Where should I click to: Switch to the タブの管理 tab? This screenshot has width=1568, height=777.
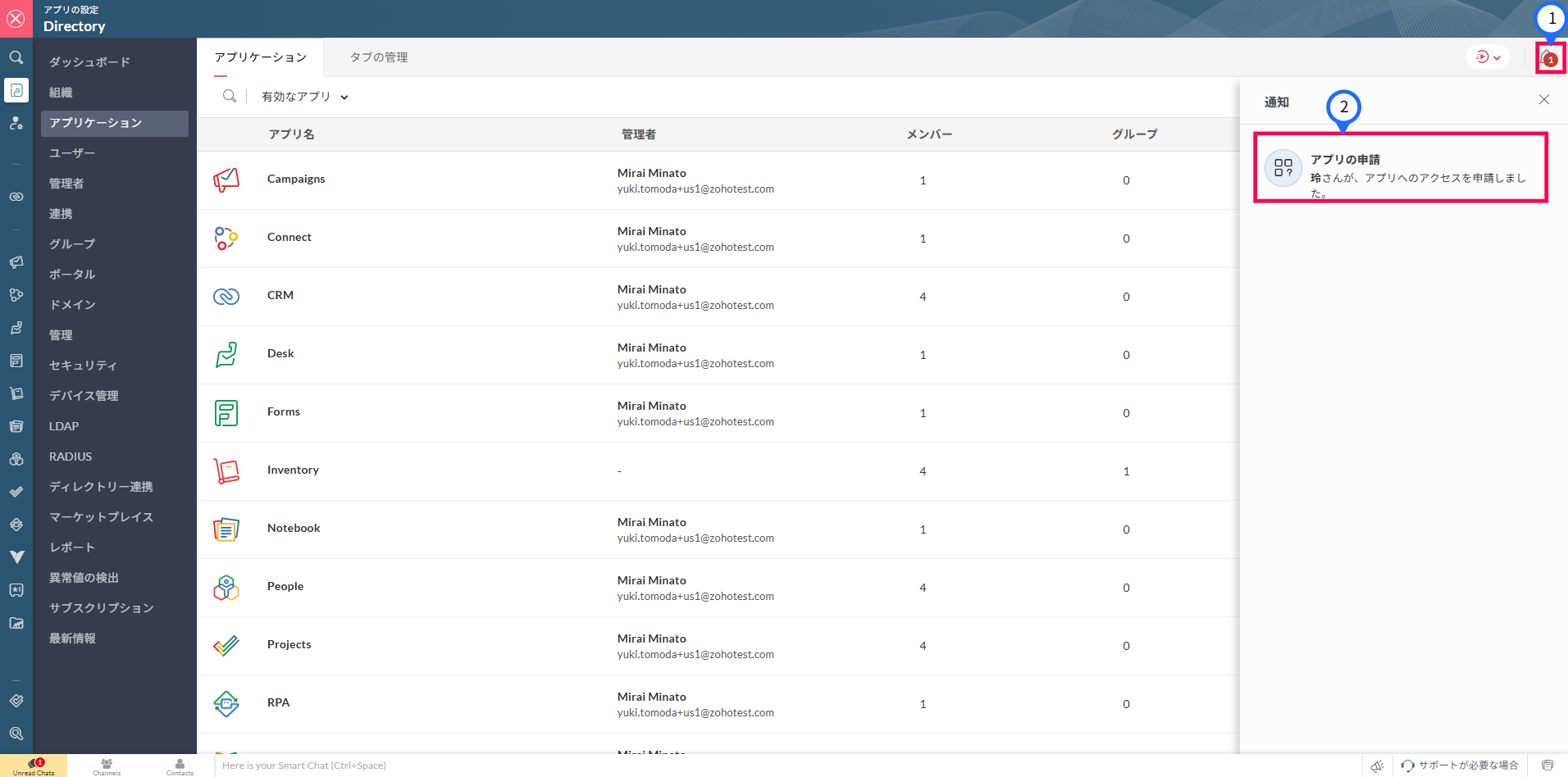pos(379,57)
